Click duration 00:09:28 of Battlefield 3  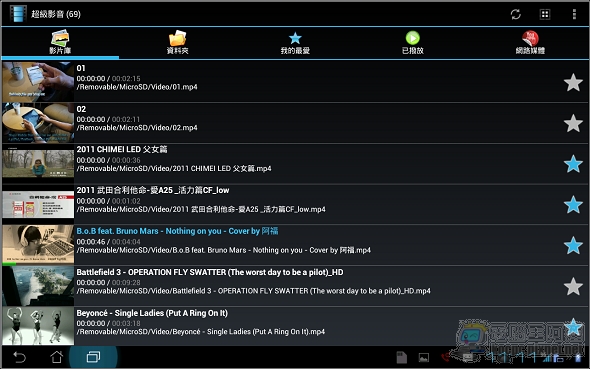[126, 282]
